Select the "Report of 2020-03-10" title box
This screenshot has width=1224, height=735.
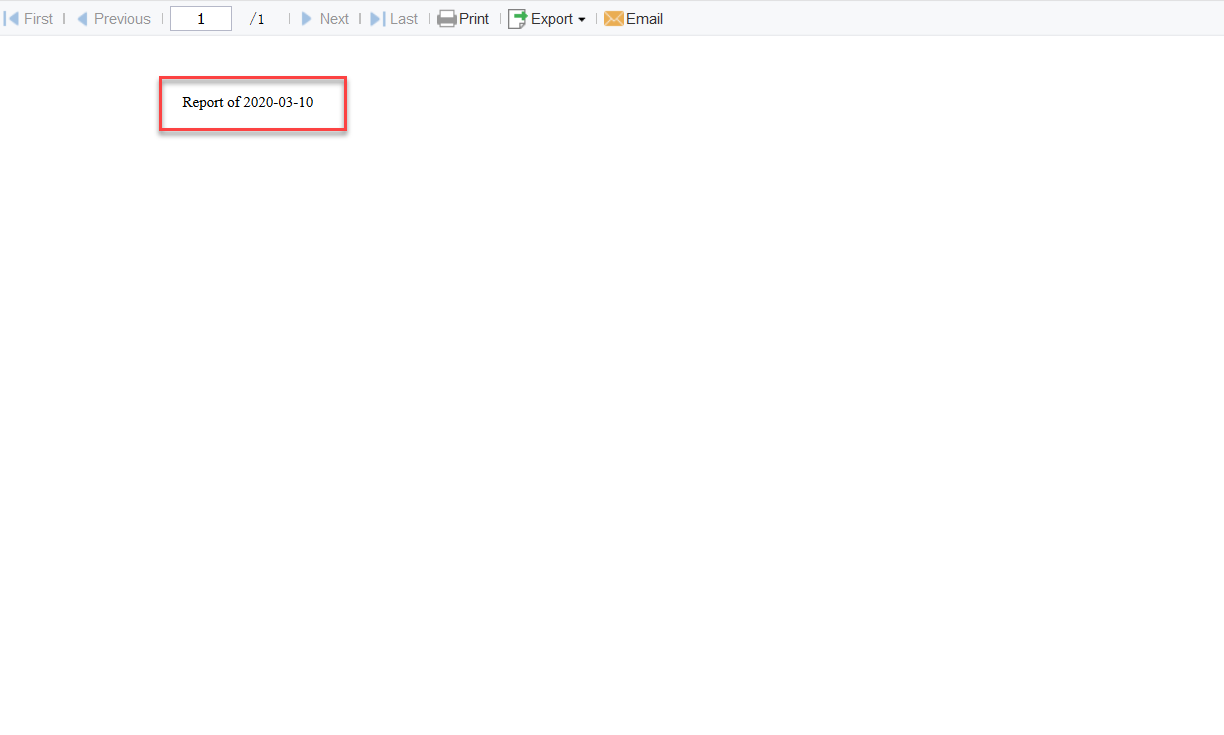(x=252, y=103)
